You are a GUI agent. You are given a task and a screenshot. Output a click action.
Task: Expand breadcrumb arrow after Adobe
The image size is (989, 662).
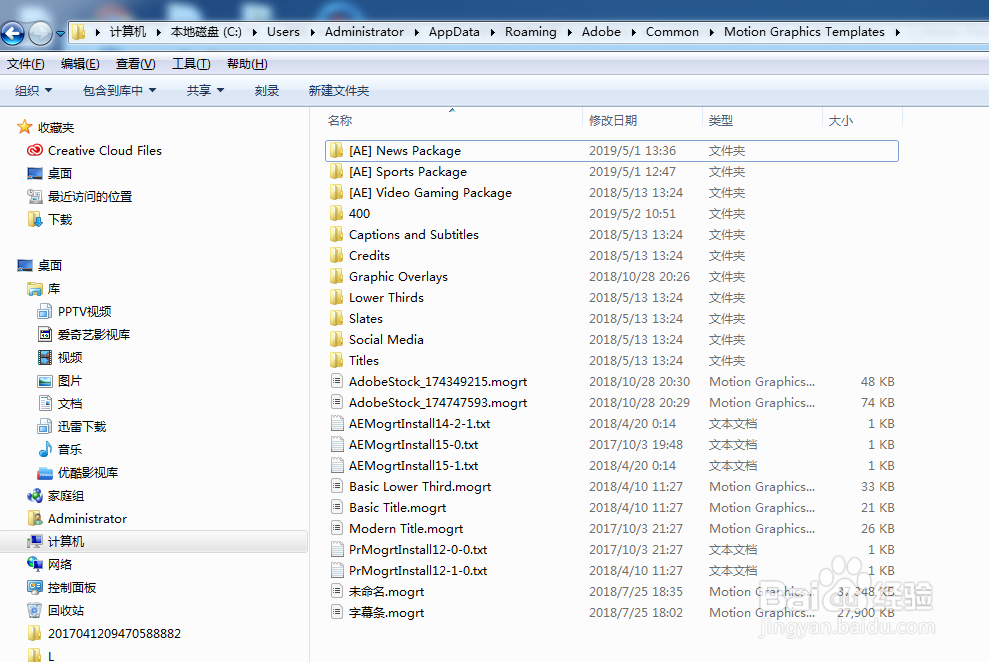[633, 32]
